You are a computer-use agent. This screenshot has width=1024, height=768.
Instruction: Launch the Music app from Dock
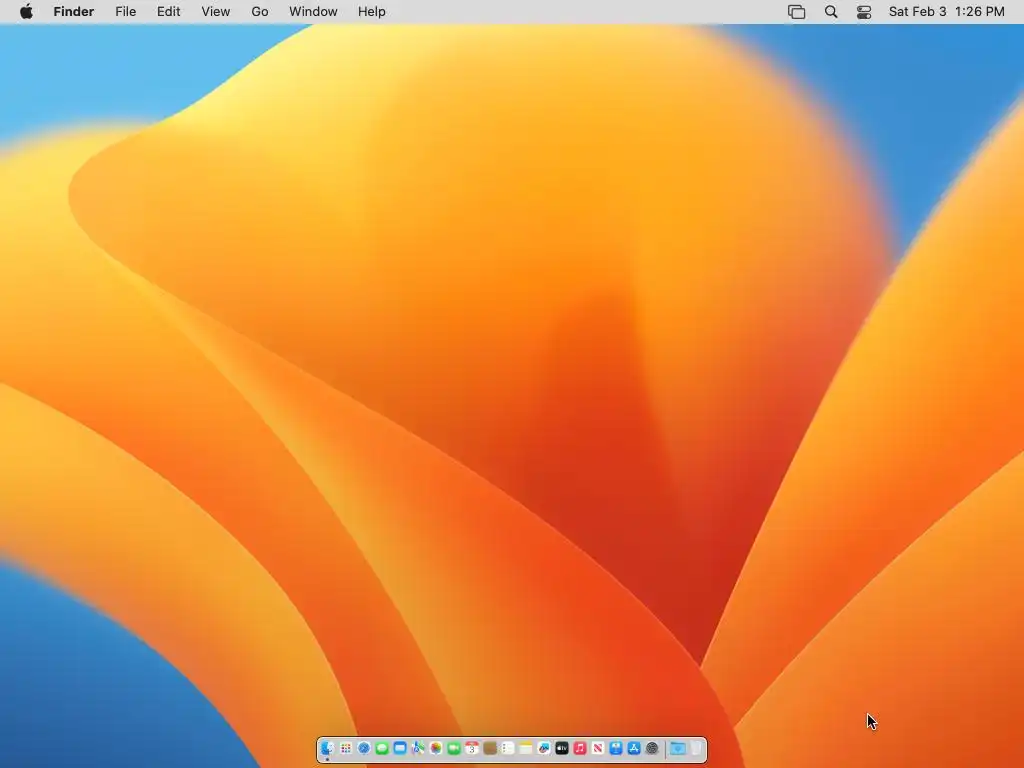[x=579, y=748]
